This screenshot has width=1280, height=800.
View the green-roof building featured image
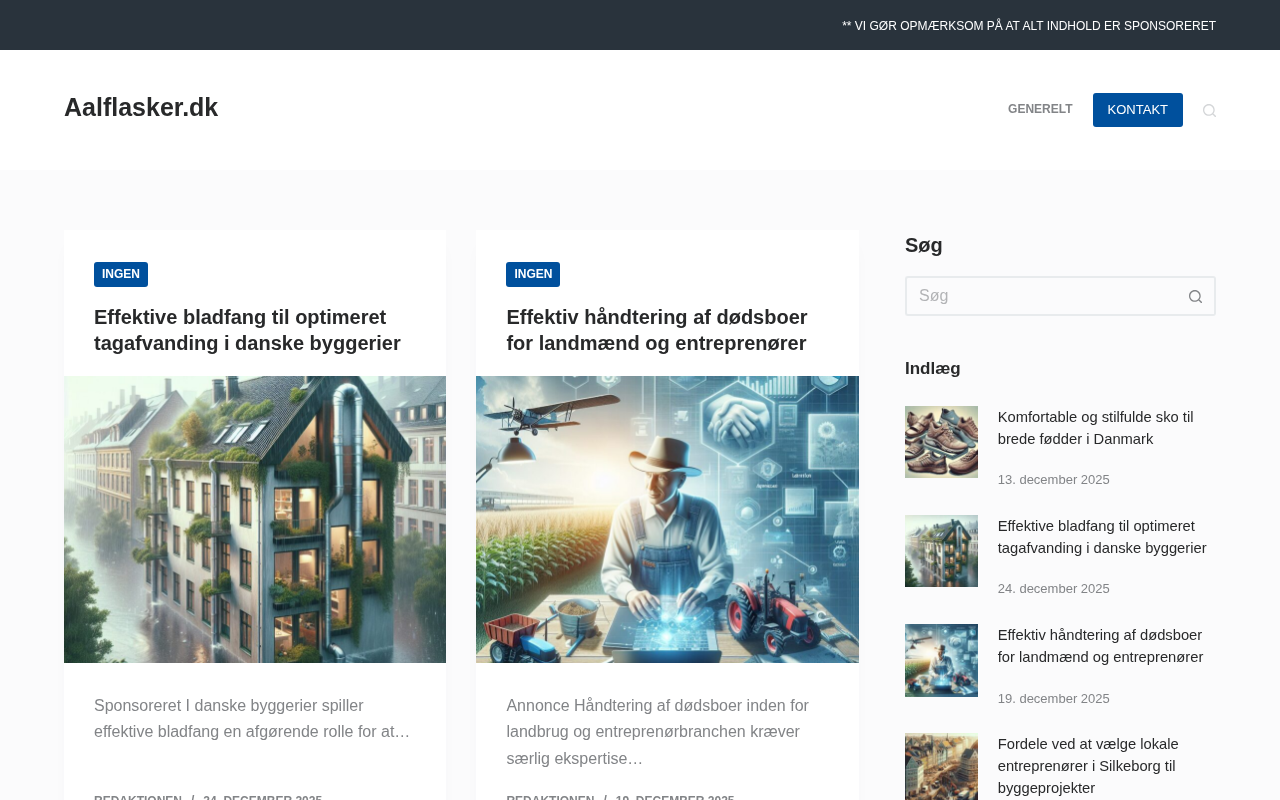tap(255, 519)
